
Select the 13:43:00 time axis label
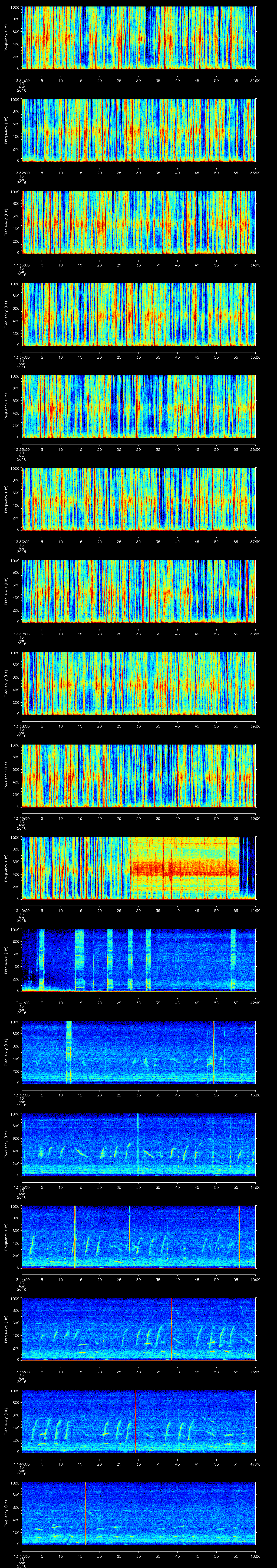pyautogui.click(x=22, y=1187)
